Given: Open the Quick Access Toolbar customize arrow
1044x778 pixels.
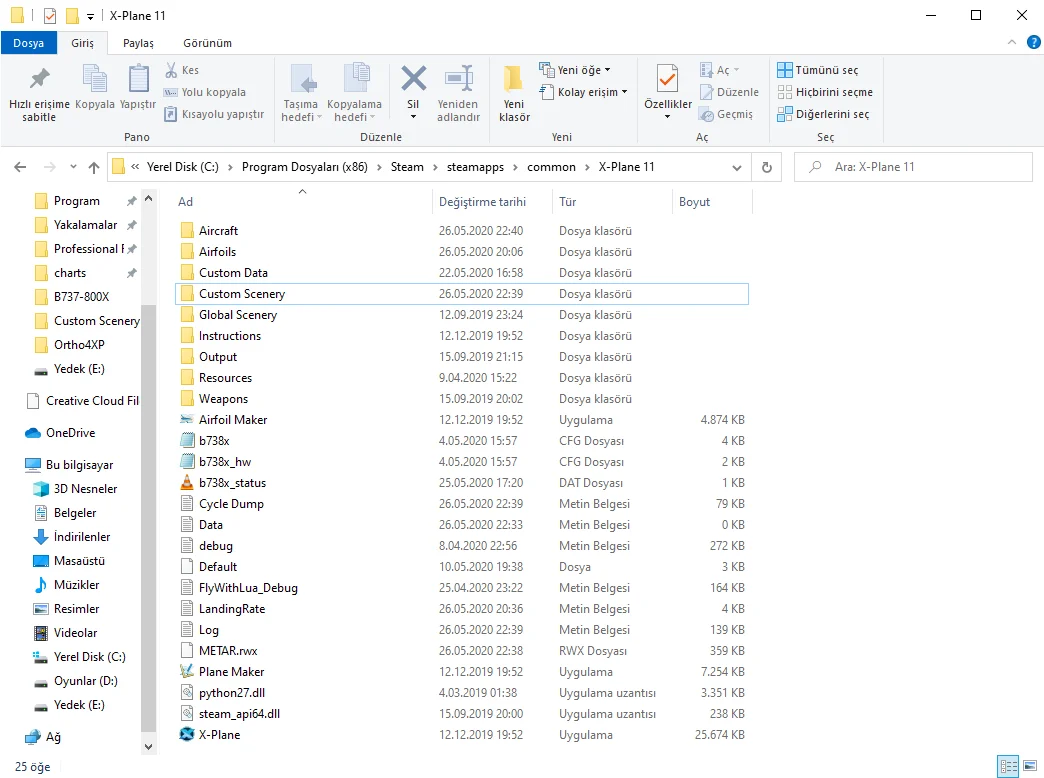Looking at the screenshot, I should pyautogui.click(x=91, y=17).
